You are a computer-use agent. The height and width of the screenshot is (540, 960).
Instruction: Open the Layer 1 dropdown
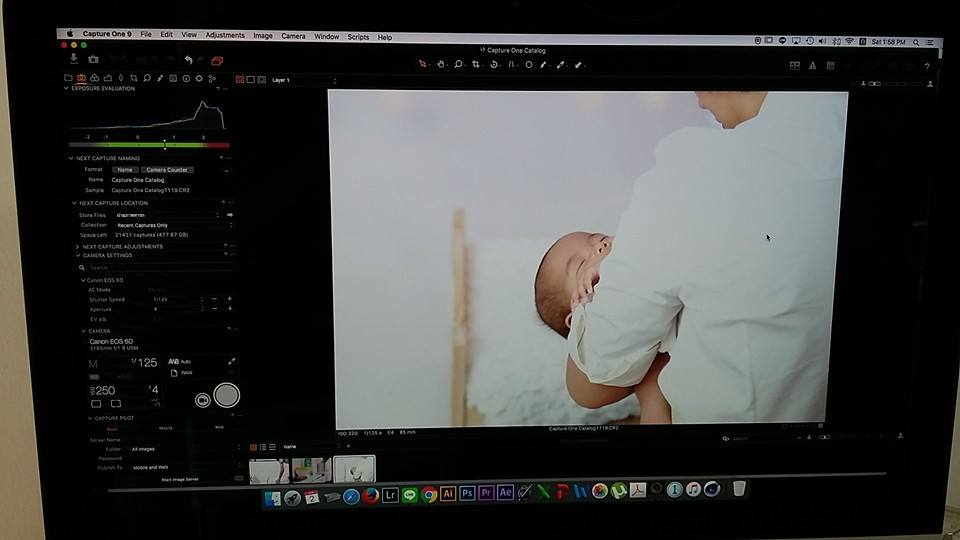(304, 80)
